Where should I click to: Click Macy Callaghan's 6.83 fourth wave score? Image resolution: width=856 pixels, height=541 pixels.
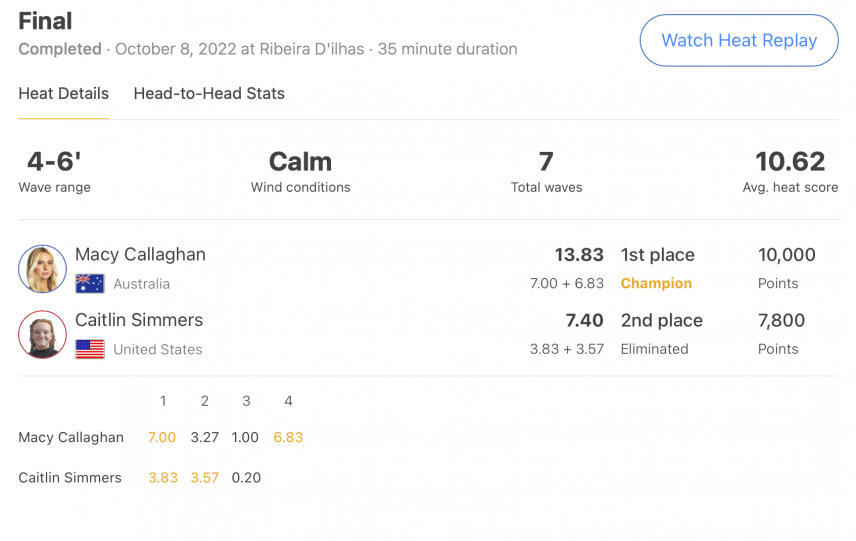tap(288, 437)
